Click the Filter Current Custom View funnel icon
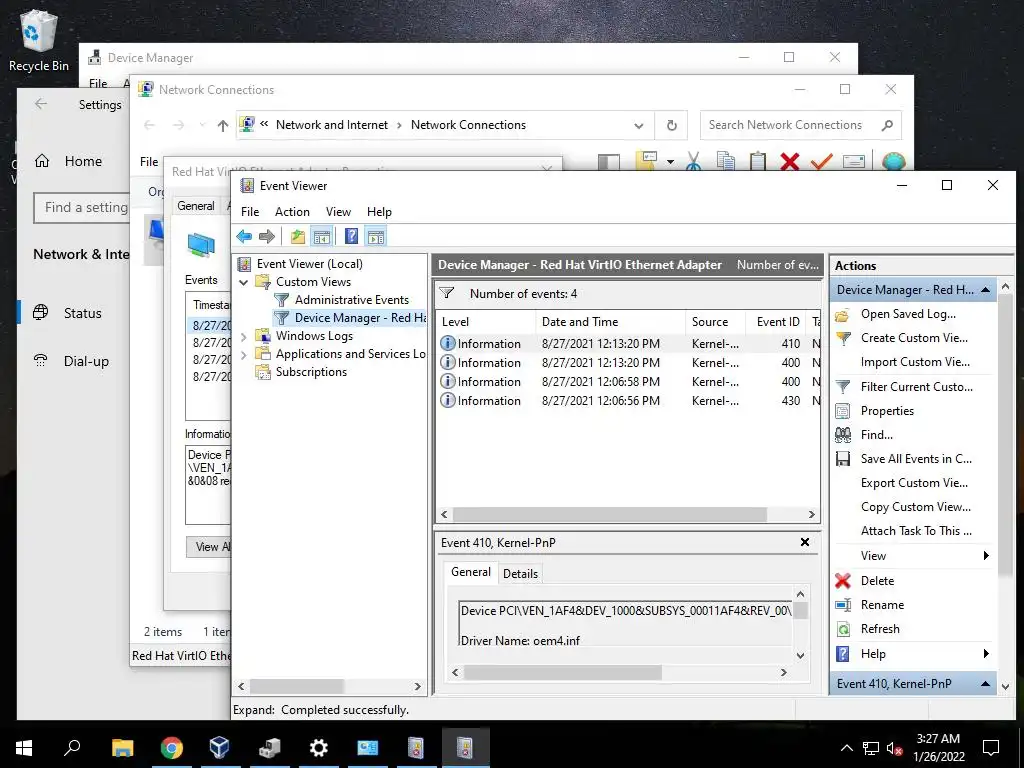Screen dimensions: 1024x768 point(843,387)
